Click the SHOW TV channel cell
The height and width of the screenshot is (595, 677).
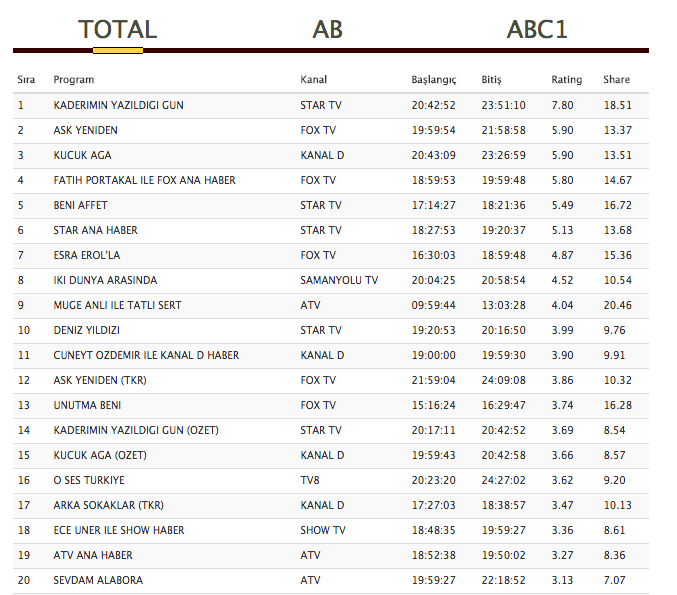(x=323, y=531)
